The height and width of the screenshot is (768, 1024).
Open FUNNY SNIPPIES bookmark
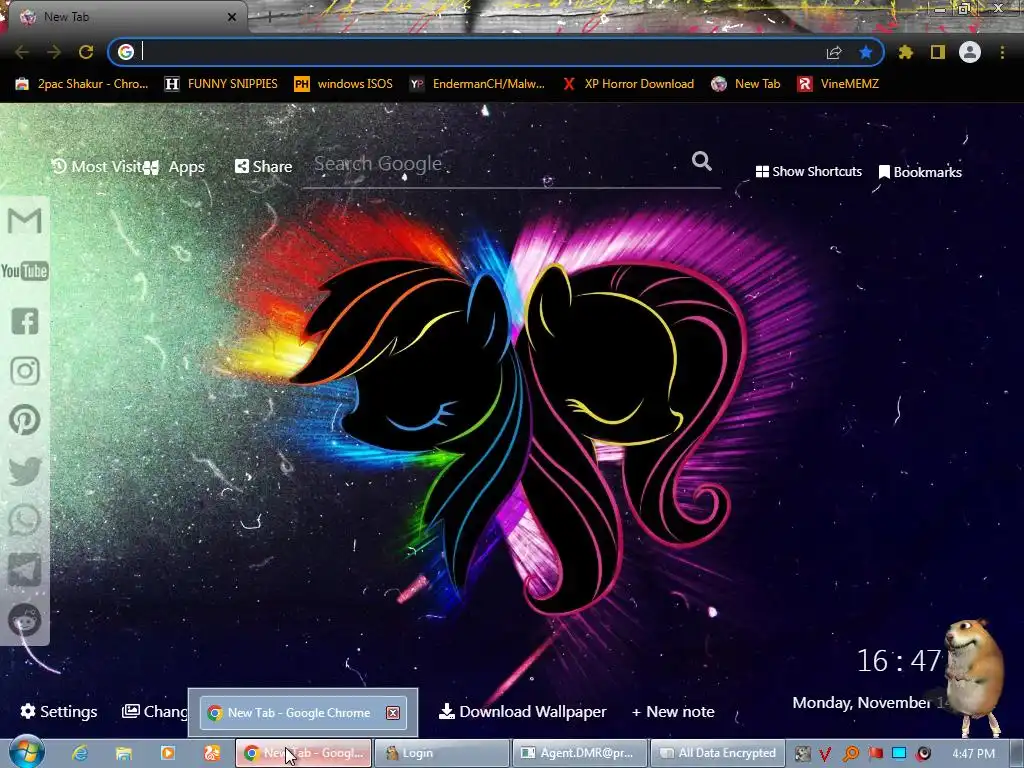coord(221,84)
